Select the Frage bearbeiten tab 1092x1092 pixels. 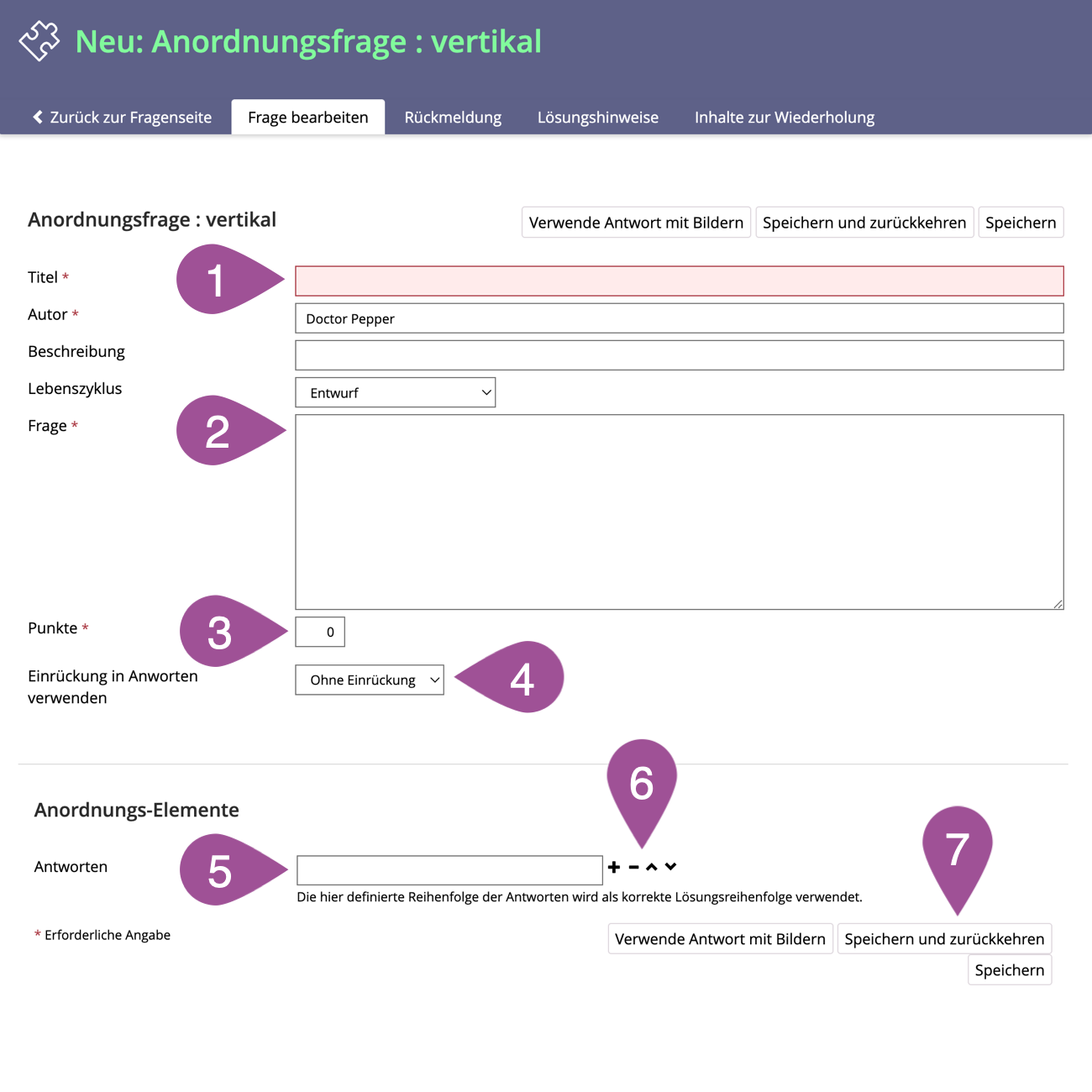point(307,118)
